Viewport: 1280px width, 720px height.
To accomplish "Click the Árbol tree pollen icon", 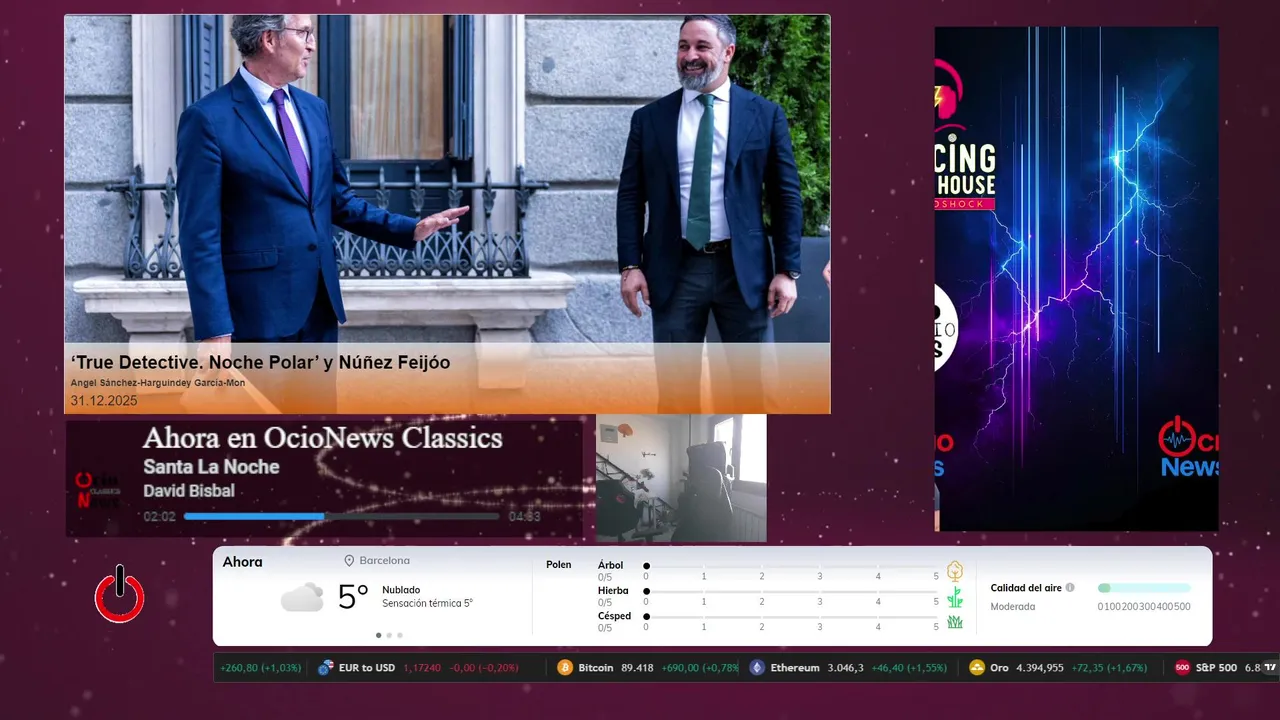I will click(x=955, y=571).
